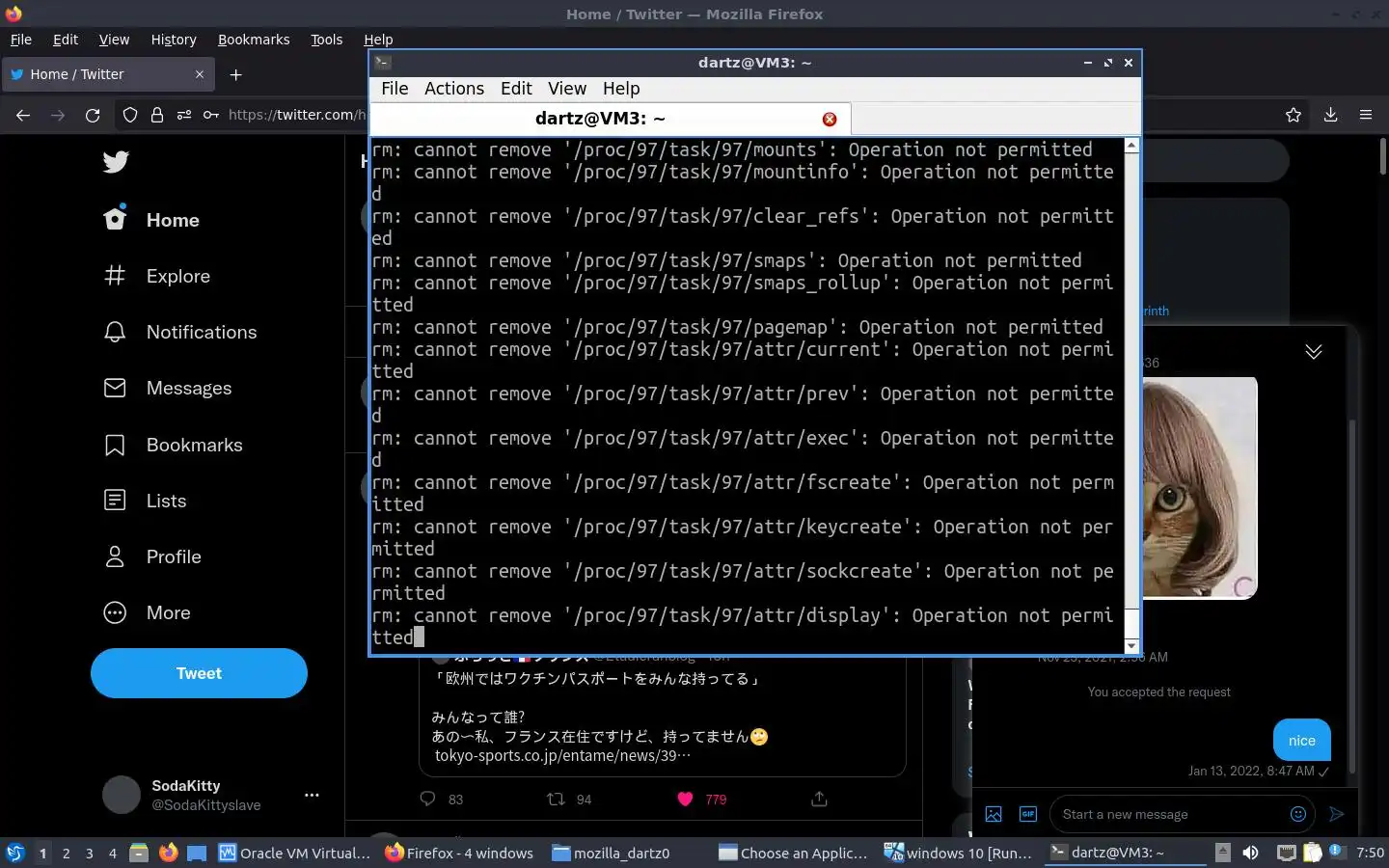The width and height of the screenshot is (1389, 868).
Task: Attach image in the message composer
Action: pyautogui.click(x=994, y=814)
